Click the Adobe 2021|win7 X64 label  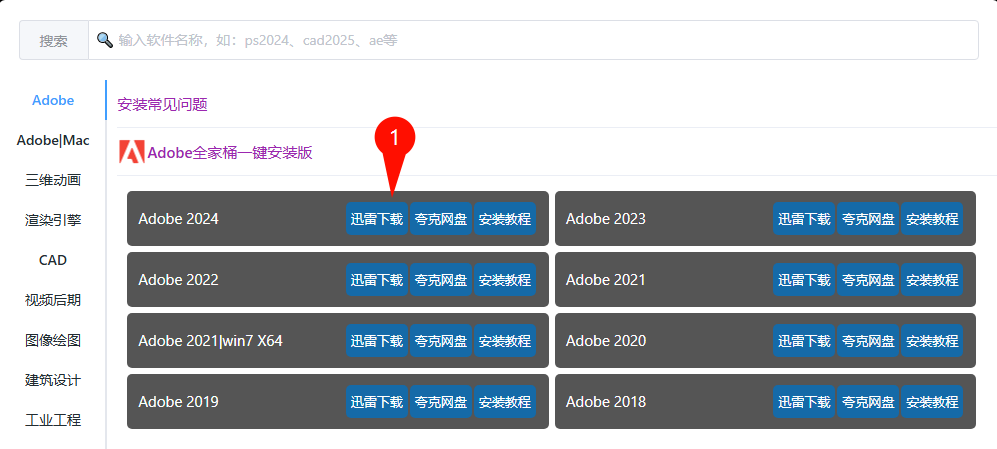click(210, 341)
